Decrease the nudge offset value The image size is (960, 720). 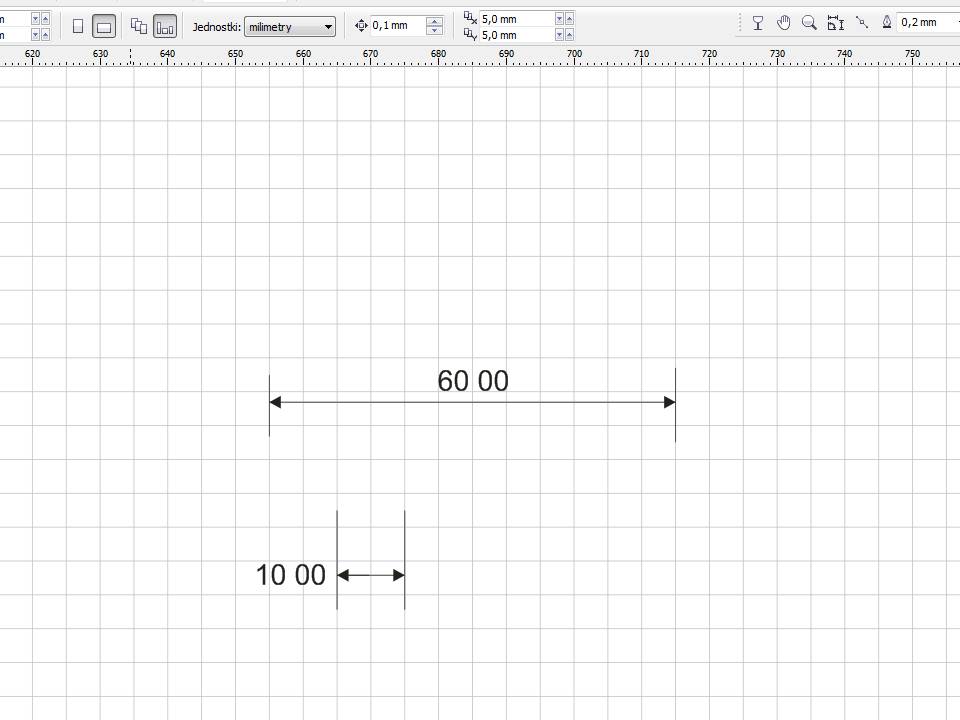(x=434, y=31)
